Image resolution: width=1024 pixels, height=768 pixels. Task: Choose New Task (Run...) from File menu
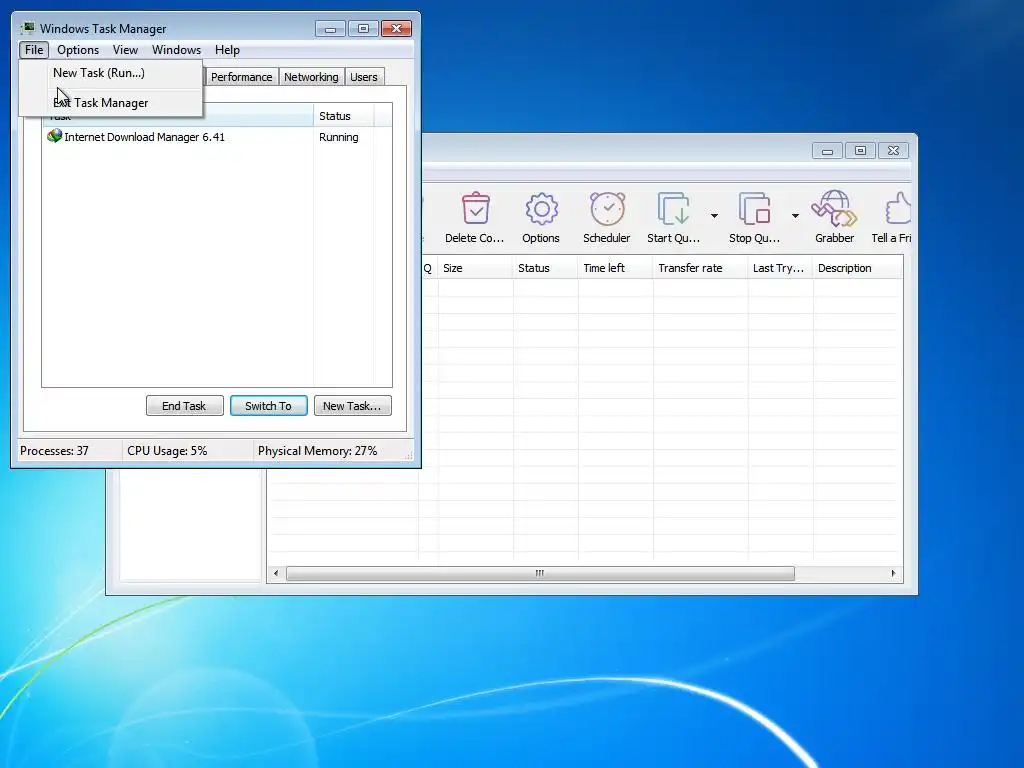pyautogui.click(x=111, y=73)
